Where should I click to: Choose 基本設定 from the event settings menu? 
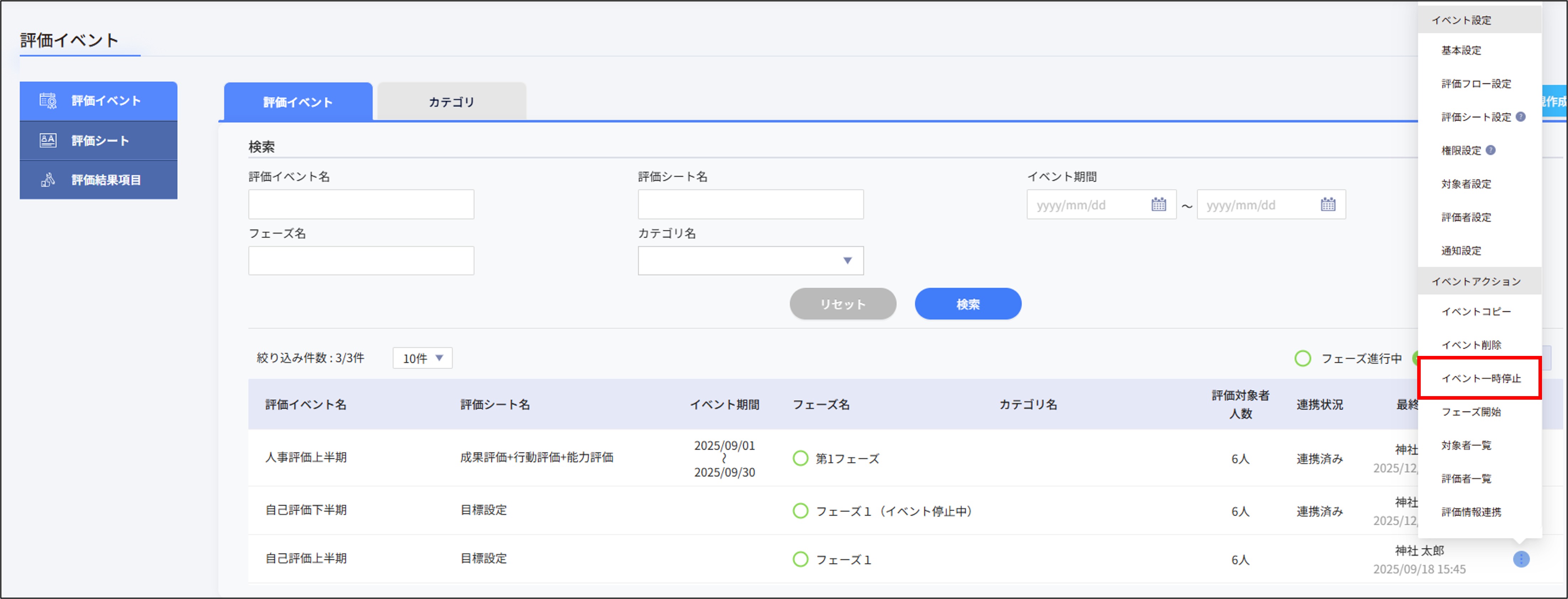[1462, 51]
